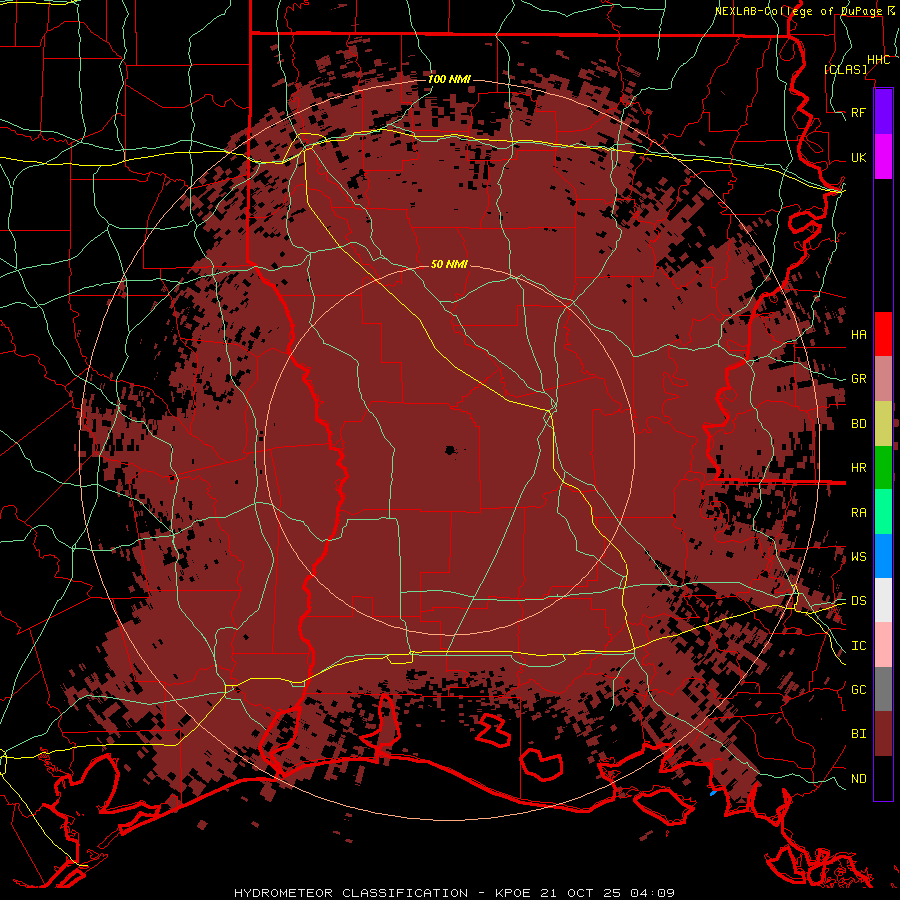Click the small blue echo near southeast coast
The height and width of the screenshot is (900, 900).
[713, 793]
